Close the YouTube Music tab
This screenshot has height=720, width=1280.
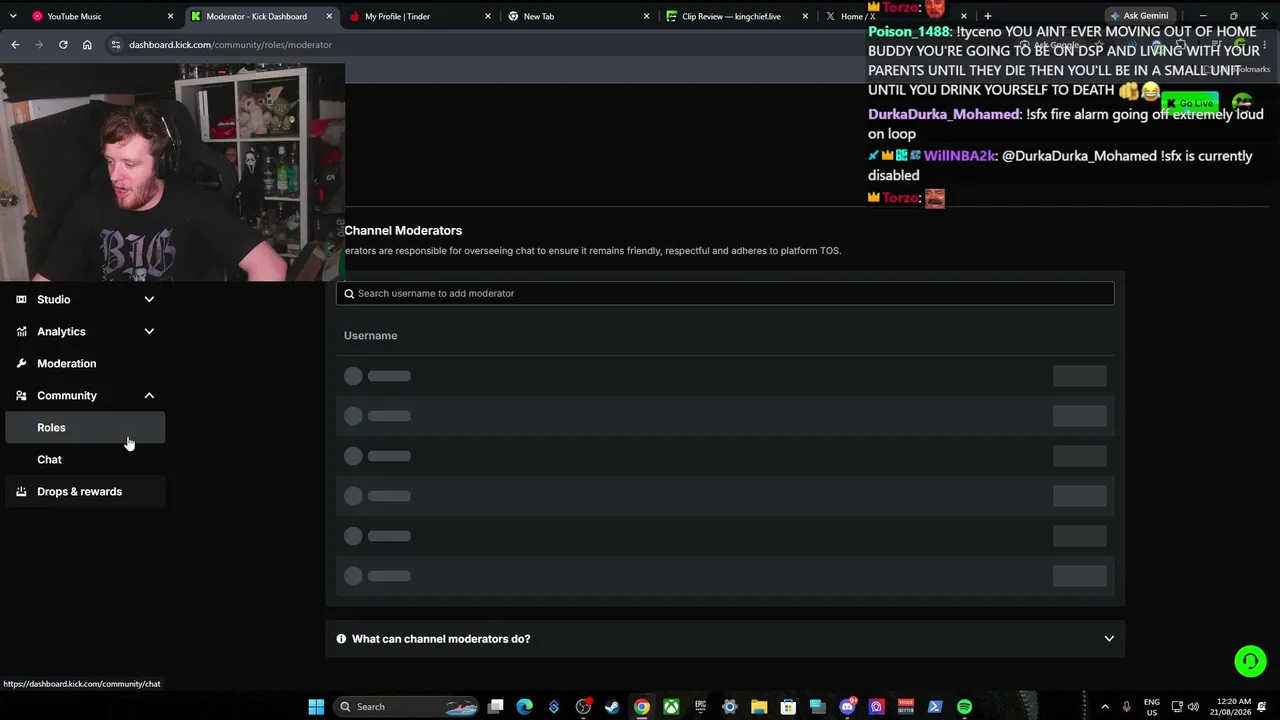(x=170, y=16)
